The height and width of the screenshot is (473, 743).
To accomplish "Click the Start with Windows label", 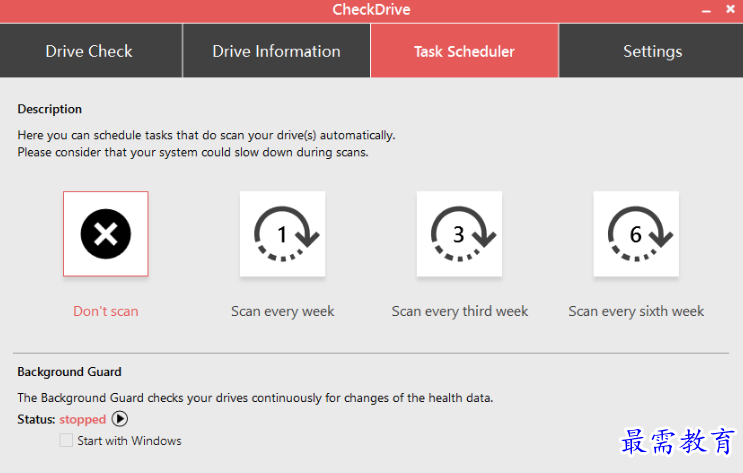I will pos(129,441).
